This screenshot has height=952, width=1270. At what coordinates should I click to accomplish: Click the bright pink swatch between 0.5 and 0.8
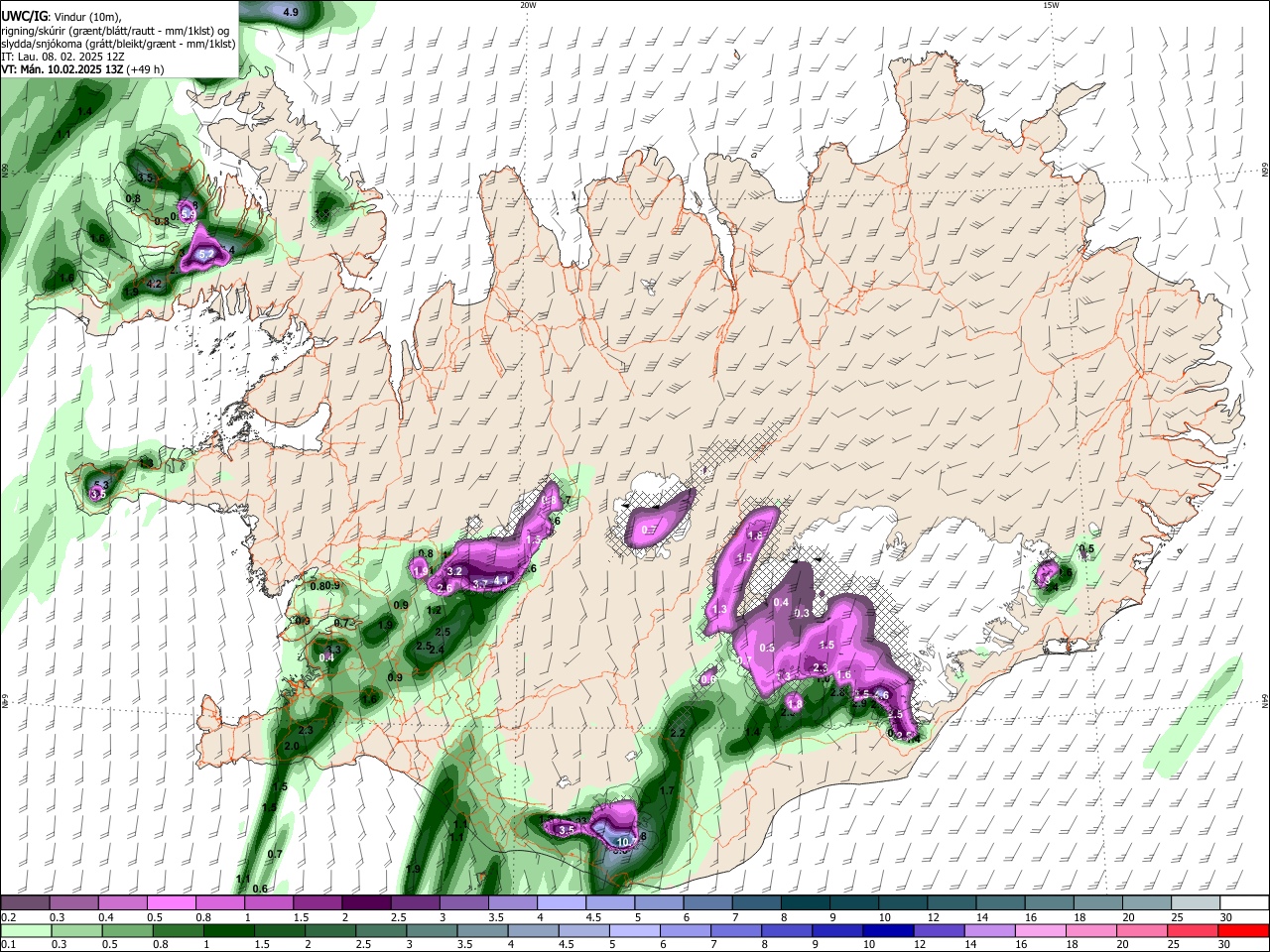pyautogui.click(x=171, y=903)
